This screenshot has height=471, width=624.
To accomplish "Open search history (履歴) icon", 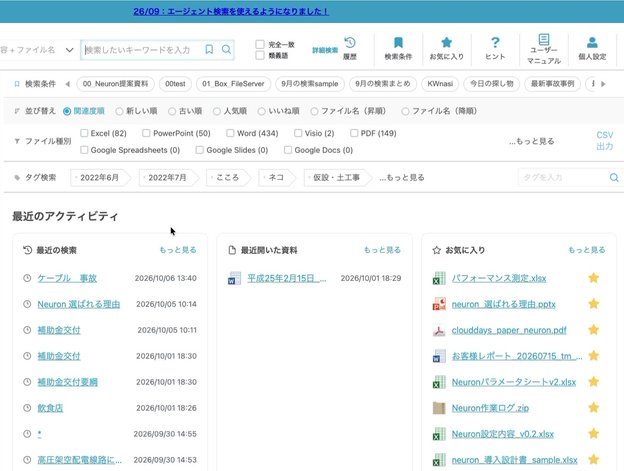I will coord(350,43).
